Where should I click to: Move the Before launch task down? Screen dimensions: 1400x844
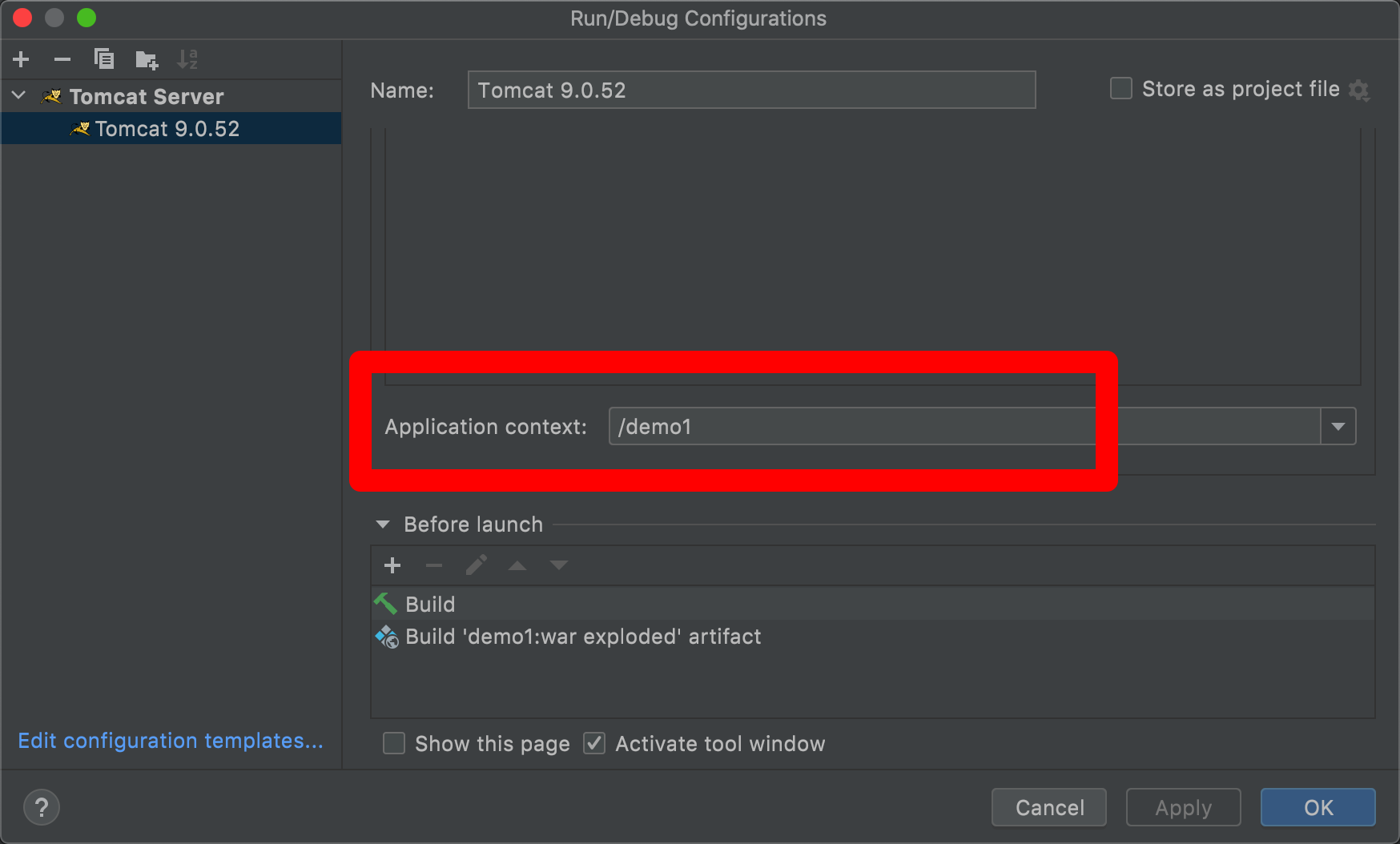[x=559, y=565]
